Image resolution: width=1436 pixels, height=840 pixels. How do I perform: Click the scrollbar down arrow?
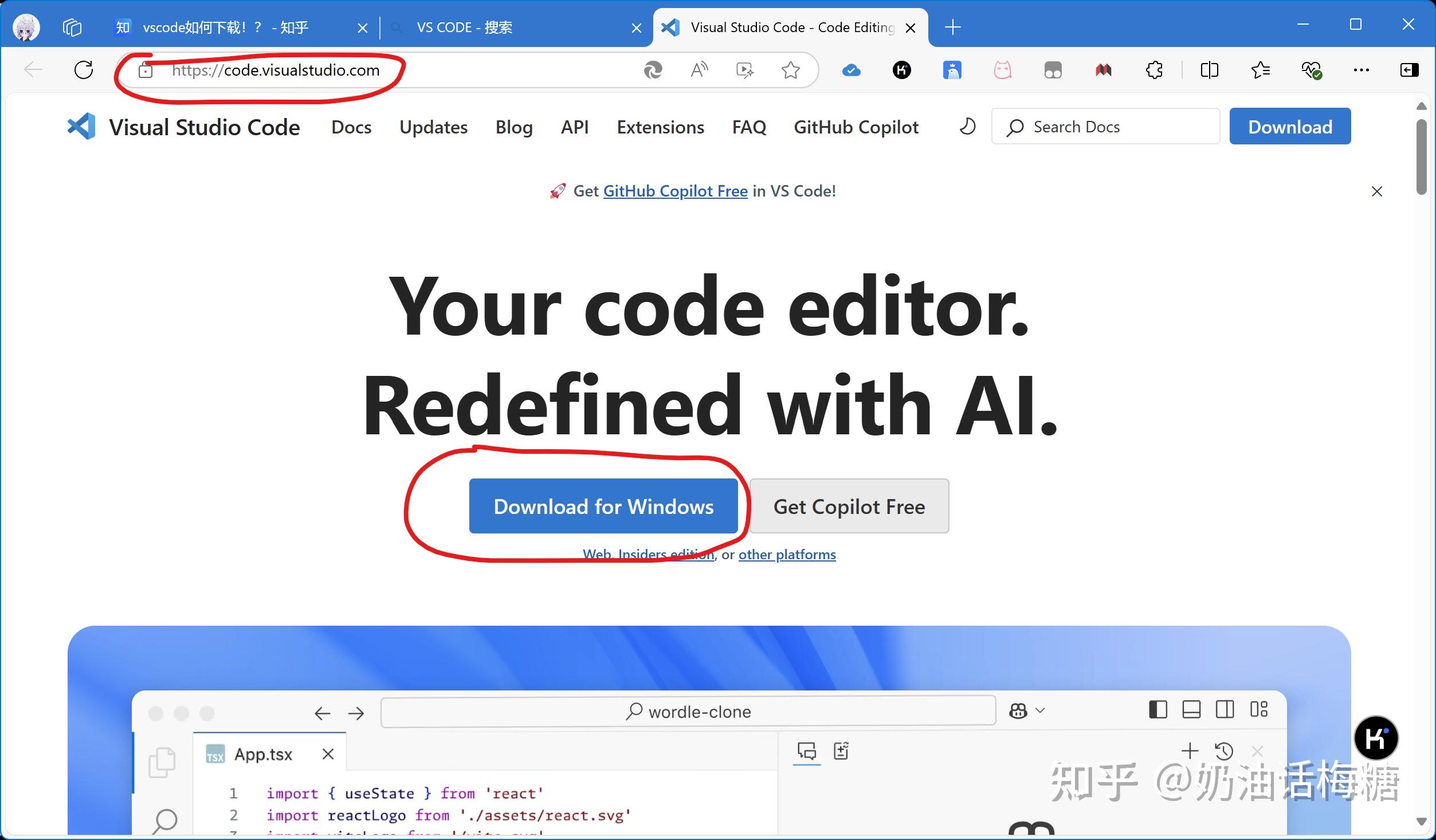(x=1421, y=822)
